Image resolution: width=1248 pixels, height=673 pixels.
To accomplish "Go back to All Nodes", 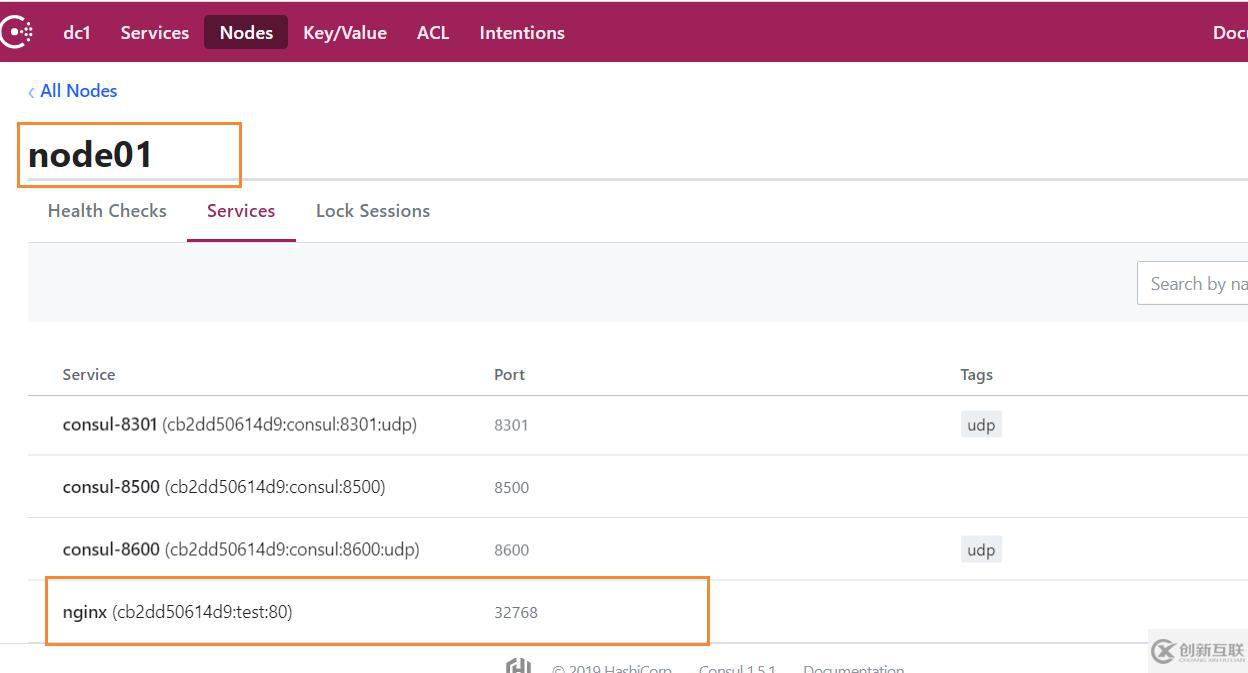I will click(x=73, y=91).
